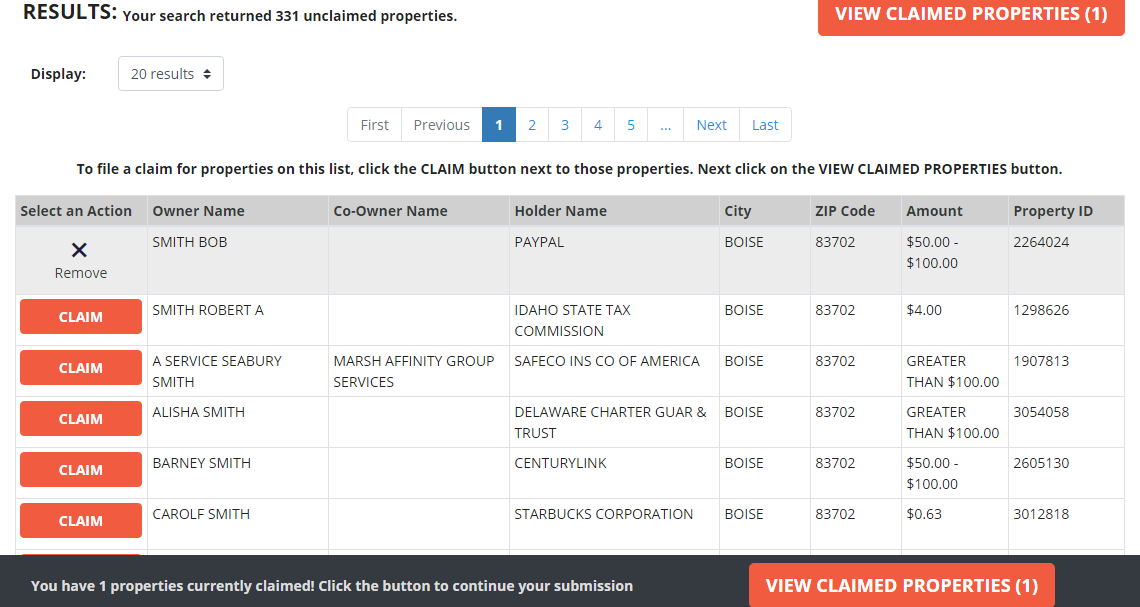Viewport: 1140px width, 607px height.
Task: Go to page 3 of results
Action: coord(564,124)
